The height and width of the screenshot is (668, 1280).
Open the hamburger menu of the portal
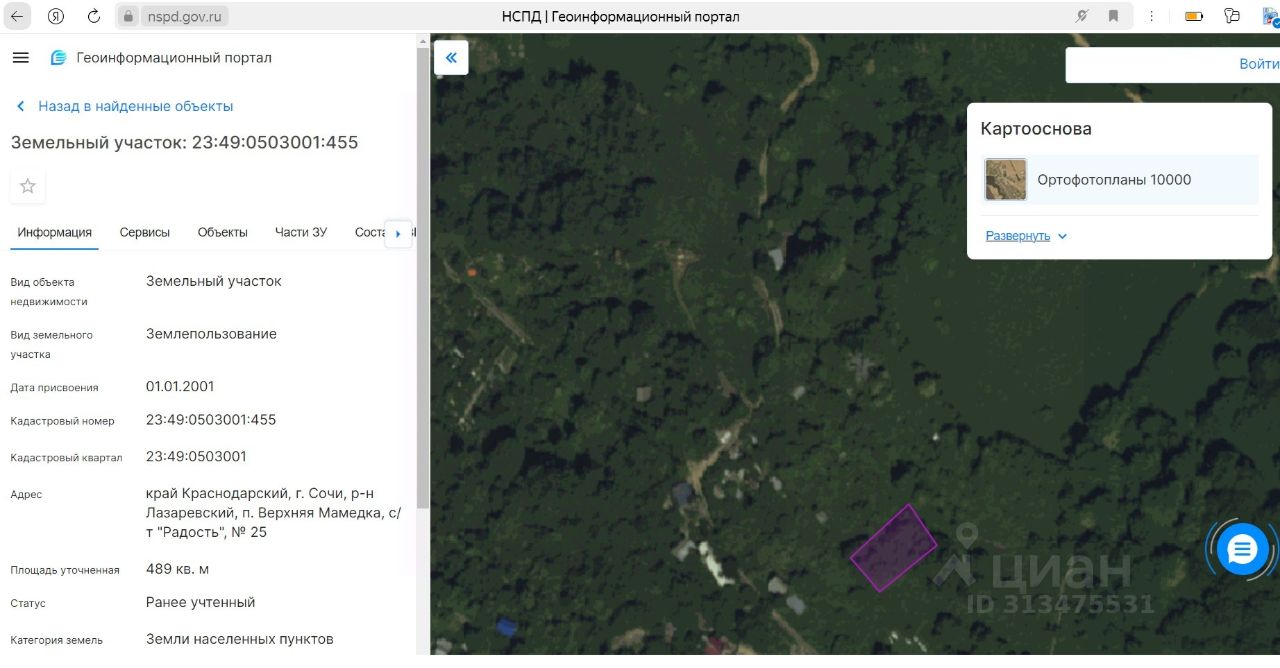pos(20,58)
